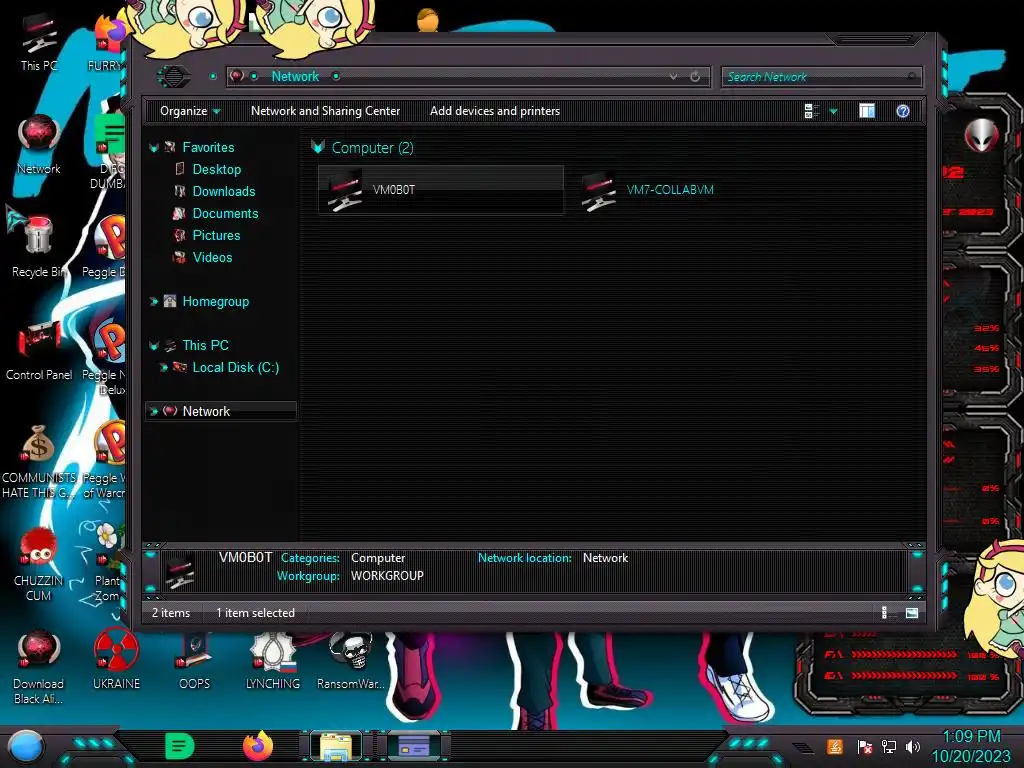
Task: Expand the Network tree node
Action: coord(154,411)
